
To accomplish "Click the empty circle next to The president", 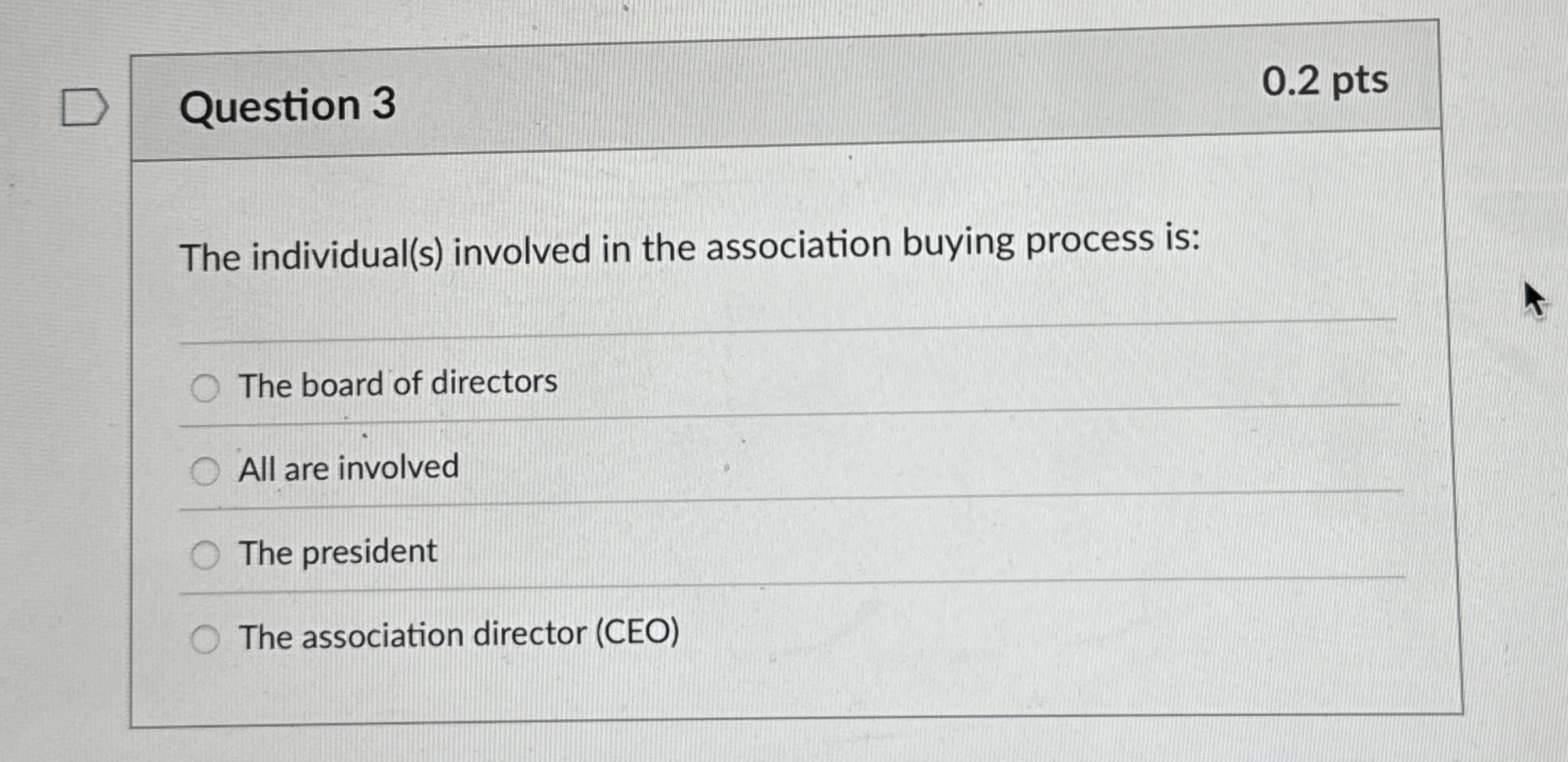I will pyautogui.click(x=205, y=553).
